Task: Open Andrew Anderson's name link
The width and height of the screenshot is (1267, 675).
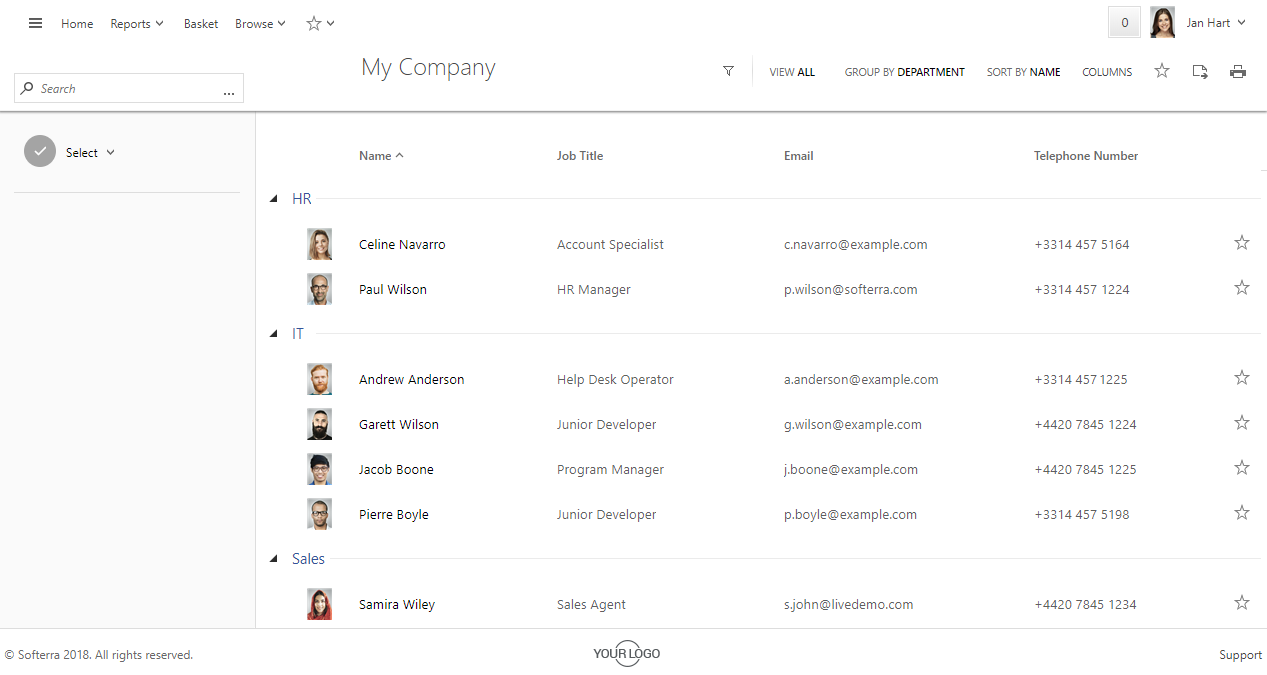Action: pos(412,380)
